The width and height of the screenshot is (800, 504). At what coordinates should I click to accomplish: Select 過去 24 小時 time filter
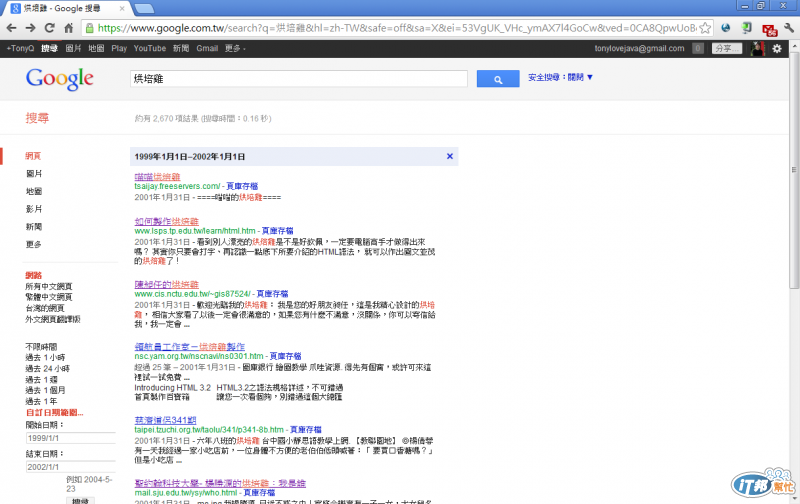pos(47,368)
